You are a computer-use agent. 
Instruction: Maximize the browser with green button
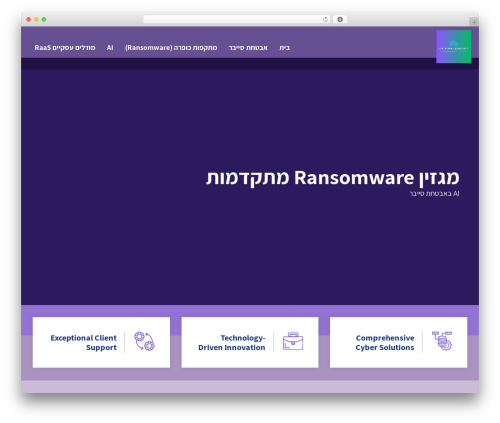point(44,19)
